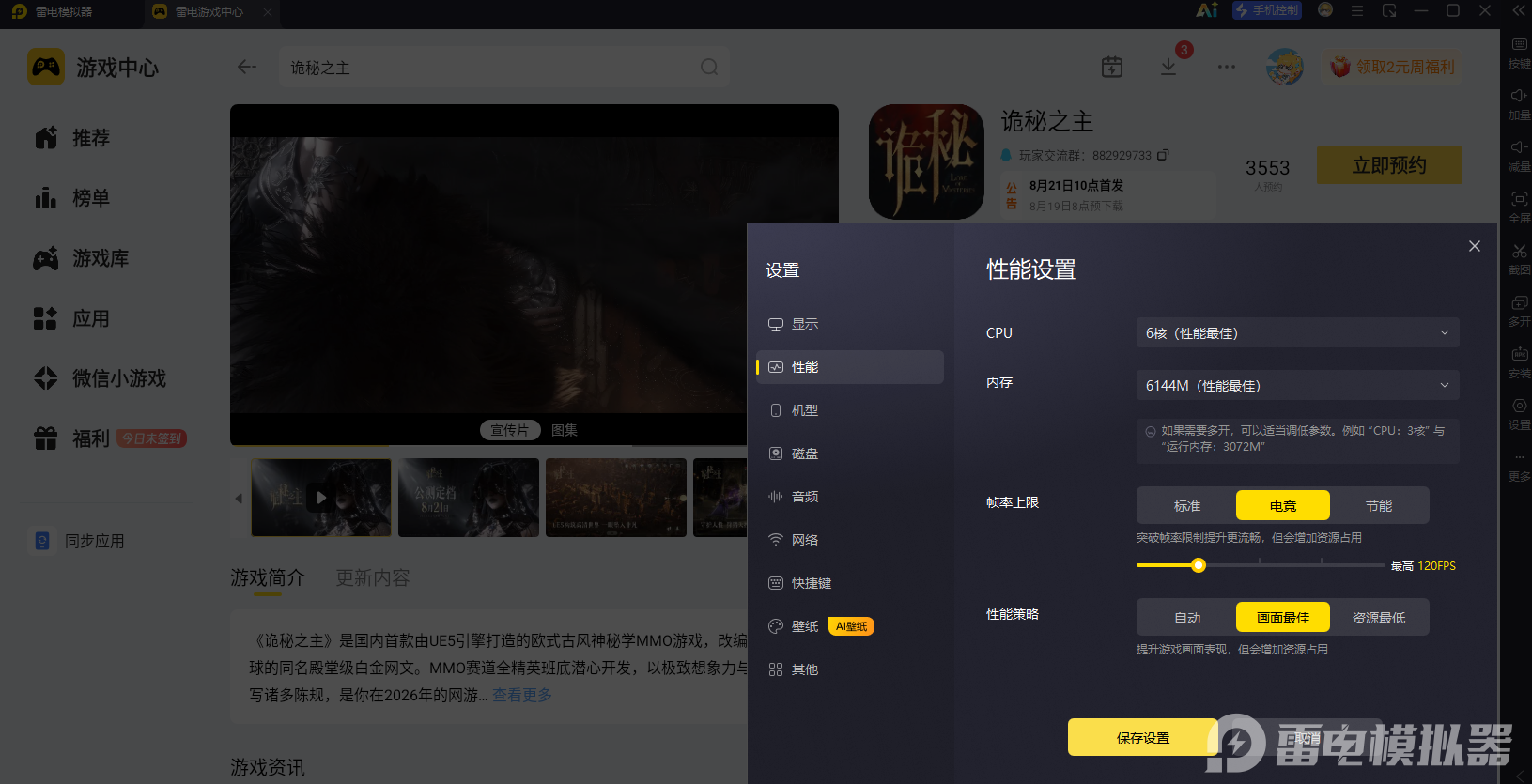The height and width of the screenshot is (784, 1532).
Task: Click the 减量 volume down icon
Action: [x=1519, y=156]
